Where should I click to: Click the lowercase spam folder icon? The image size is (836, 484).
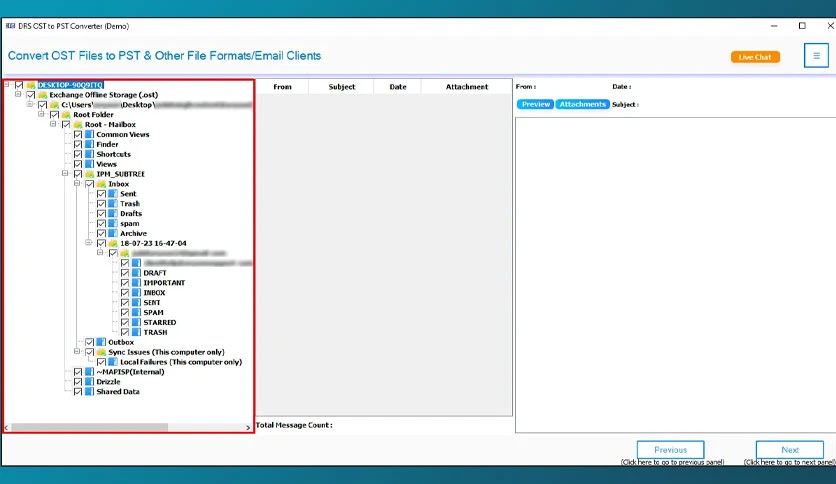[x=113, y=223]
